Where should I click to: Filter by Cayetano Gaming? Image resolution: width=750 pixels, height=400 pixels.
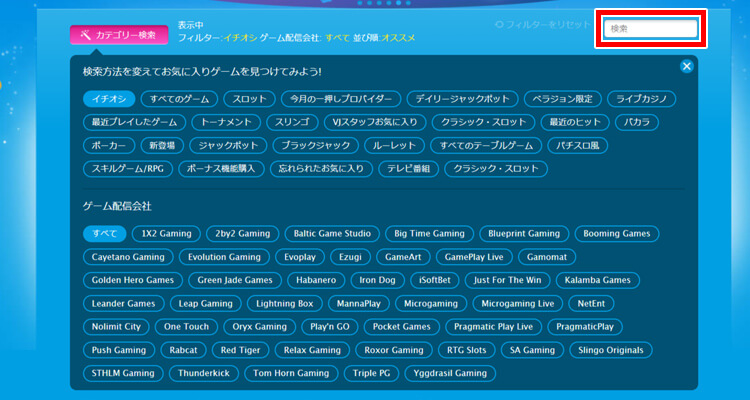coord(128,257)
